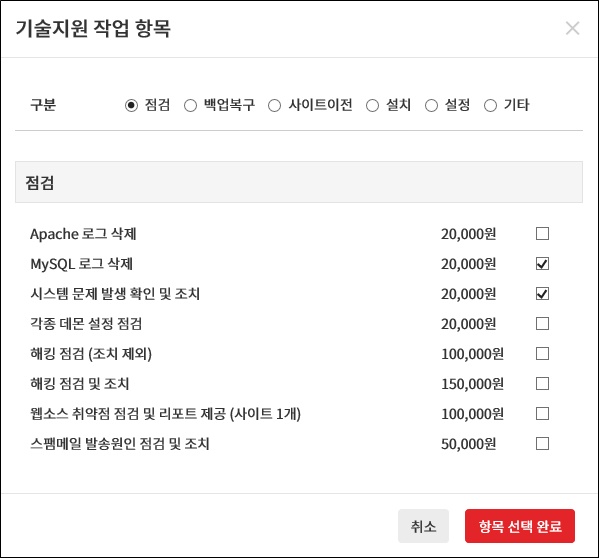Image resolution: width=599 pixels, height=558 pixels.
Task: Uncheck 시스템 문제 발생 확인 및 조치
Action: pos(542,294)
